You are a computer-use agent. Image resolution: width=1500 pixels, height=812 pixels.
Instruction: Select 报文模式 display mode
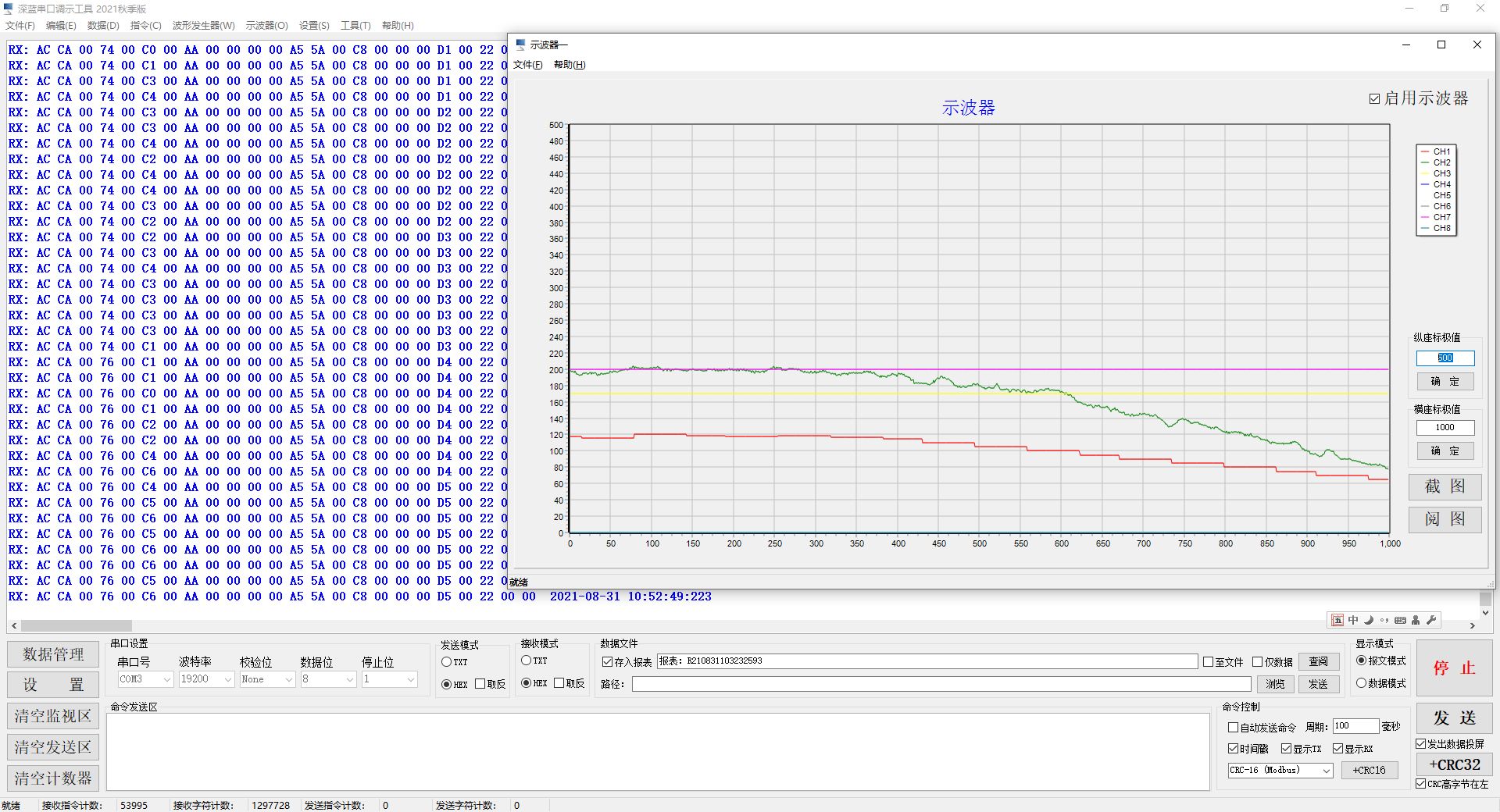tap(1361, 660)
